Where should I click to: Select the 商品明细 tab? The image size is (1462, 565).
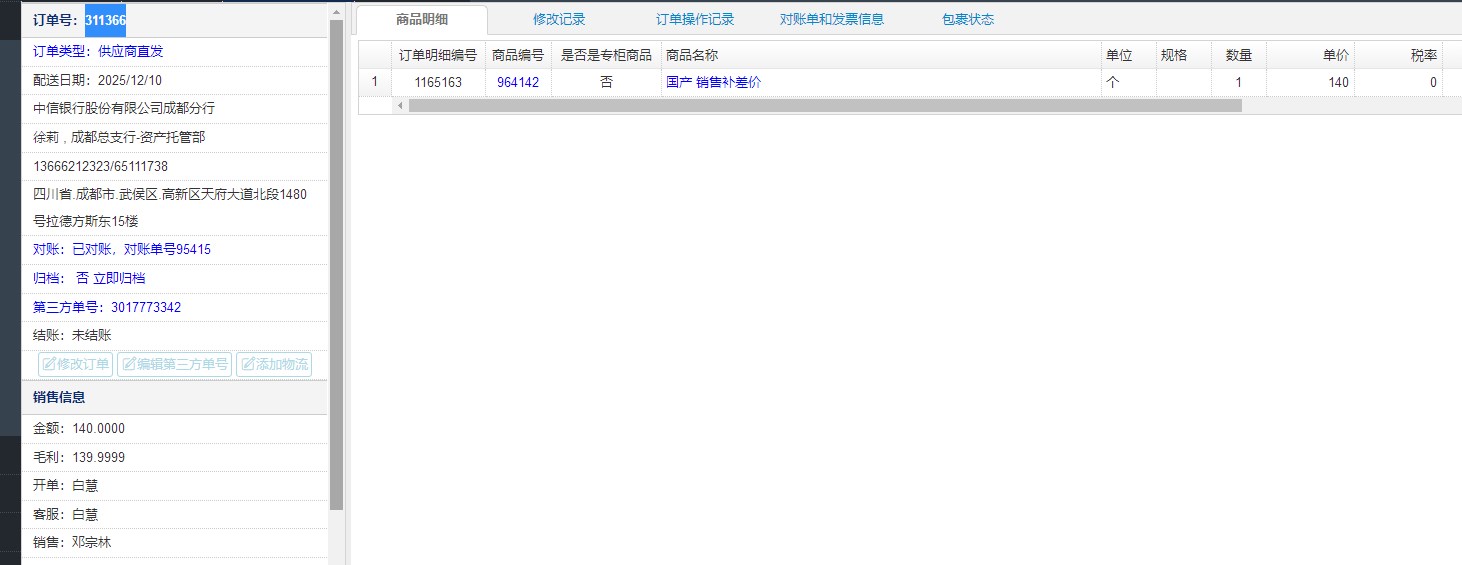422,19
